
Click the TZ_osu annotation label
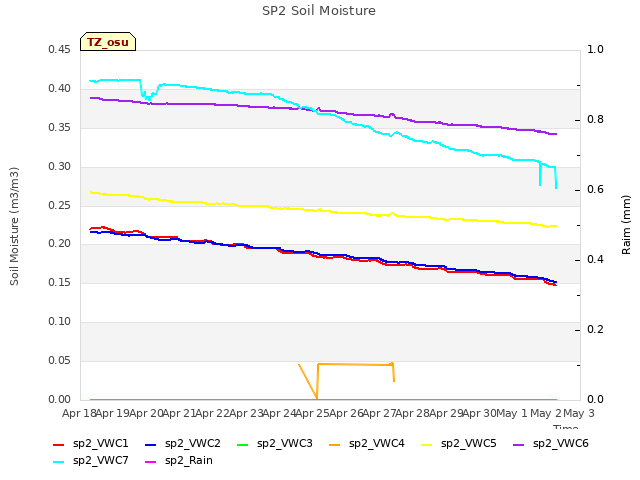(x=108, y=42)
